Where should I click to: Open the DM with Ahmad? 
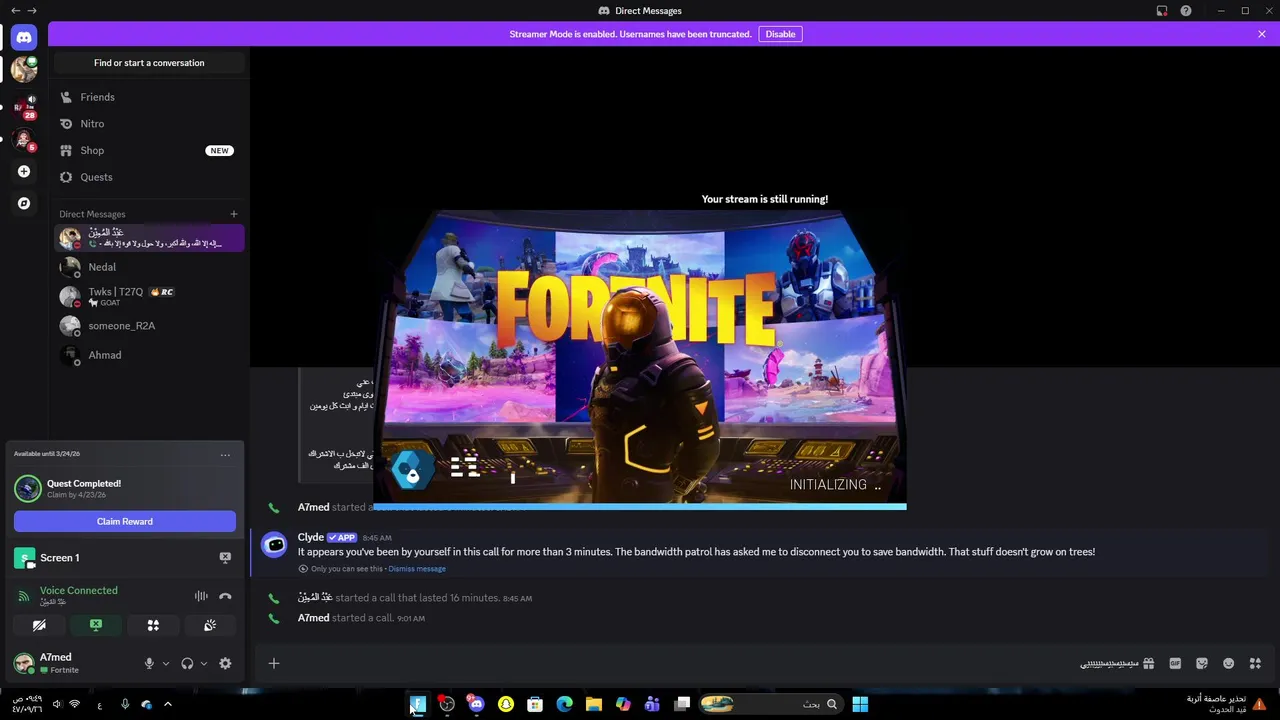pos(149,355)
